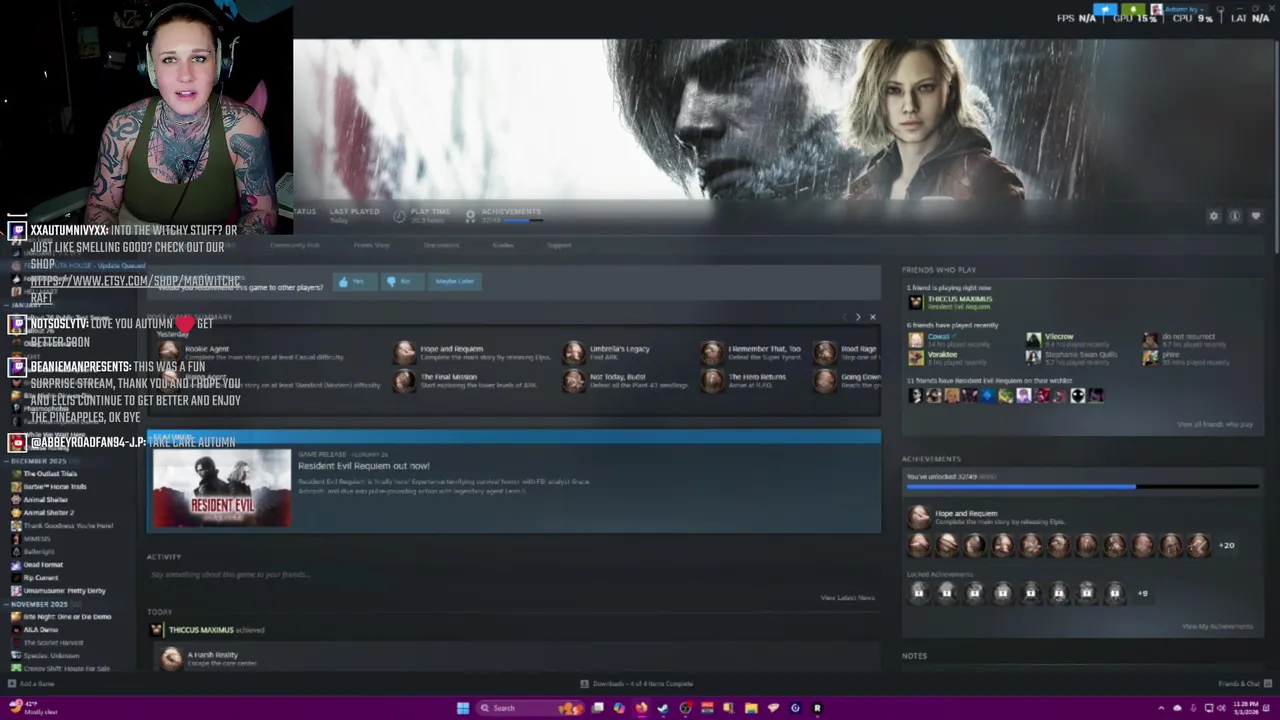Open the Windows Start menu

point(462,708)
